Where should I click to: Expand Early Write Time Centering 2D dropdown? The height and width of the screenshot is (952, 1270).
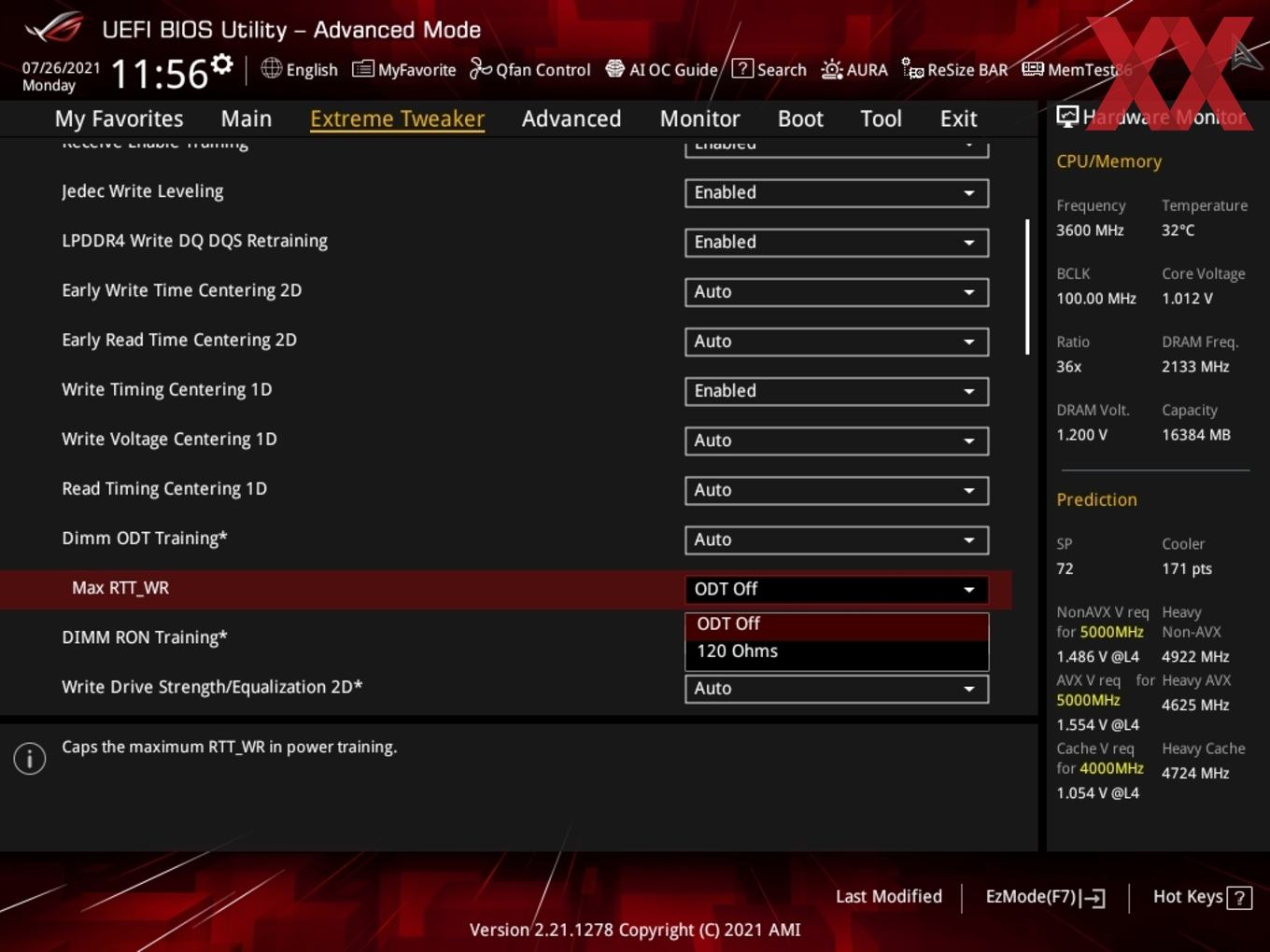pyautogui.click(x=837, y=291)
